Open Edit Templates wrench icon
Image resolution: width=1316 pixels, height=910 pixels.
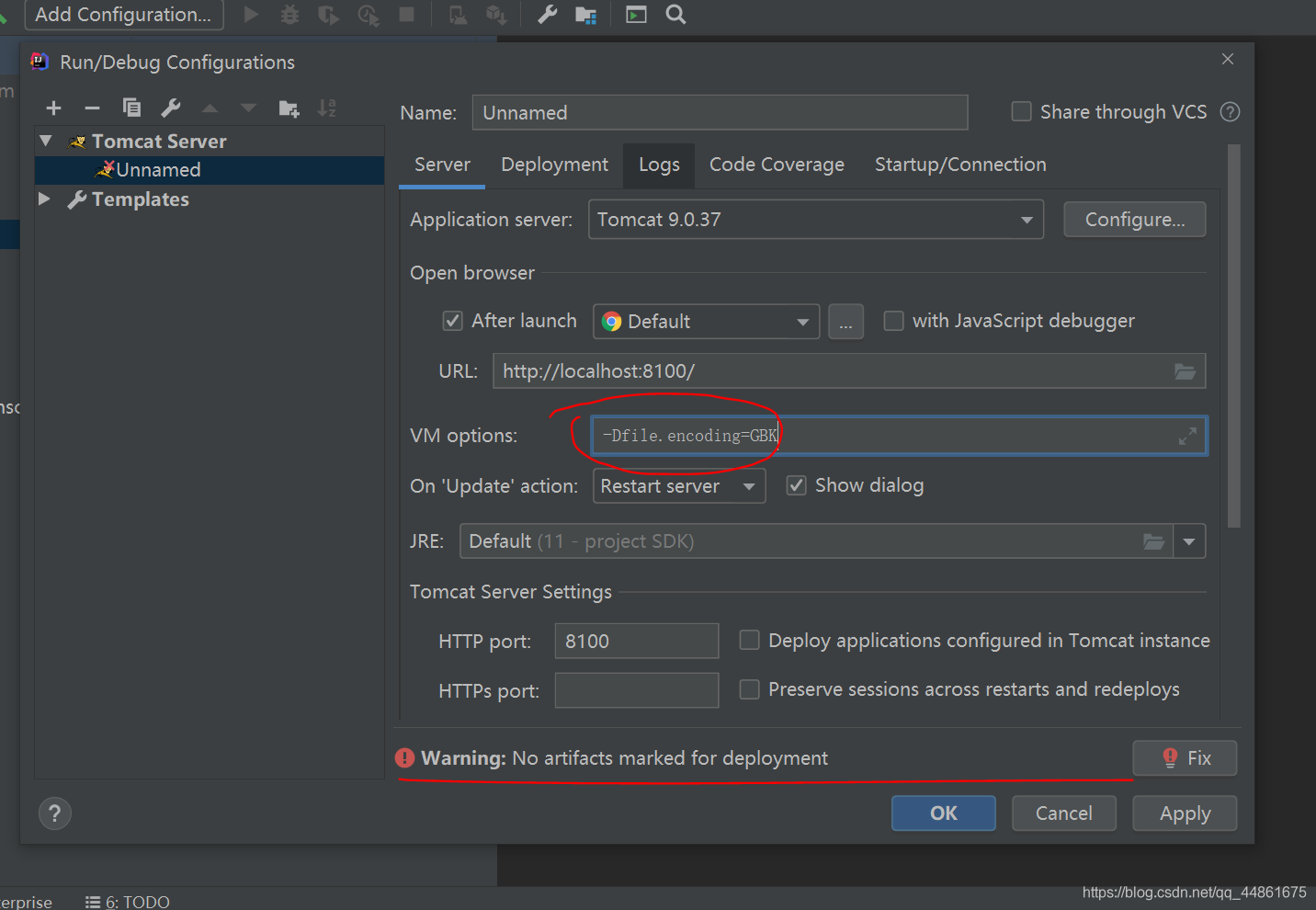[x=170, y=108]
